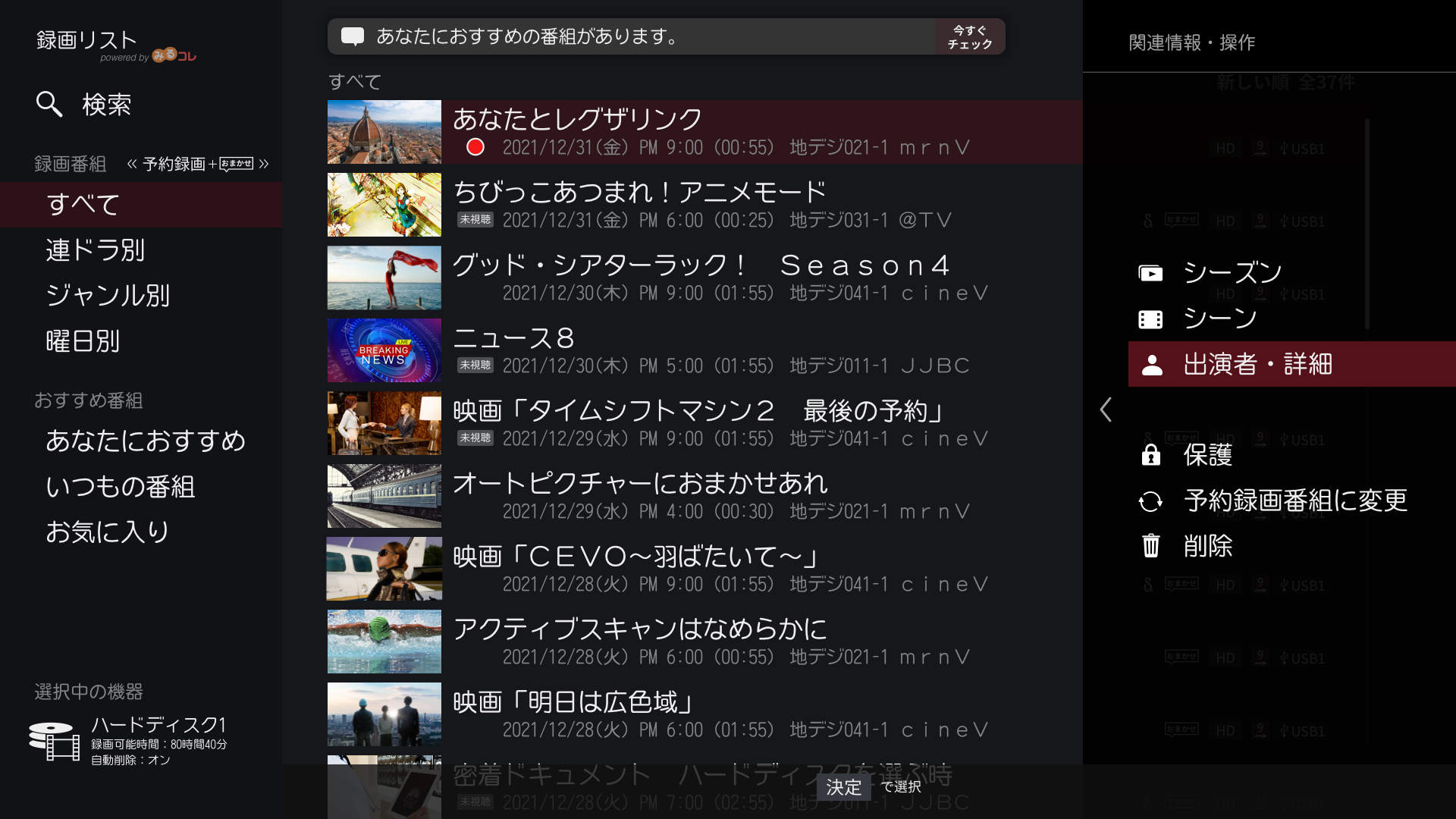Click the cast and details person icon
1456x819 pixels.
pyautogui.click(x=1152, y=365)
